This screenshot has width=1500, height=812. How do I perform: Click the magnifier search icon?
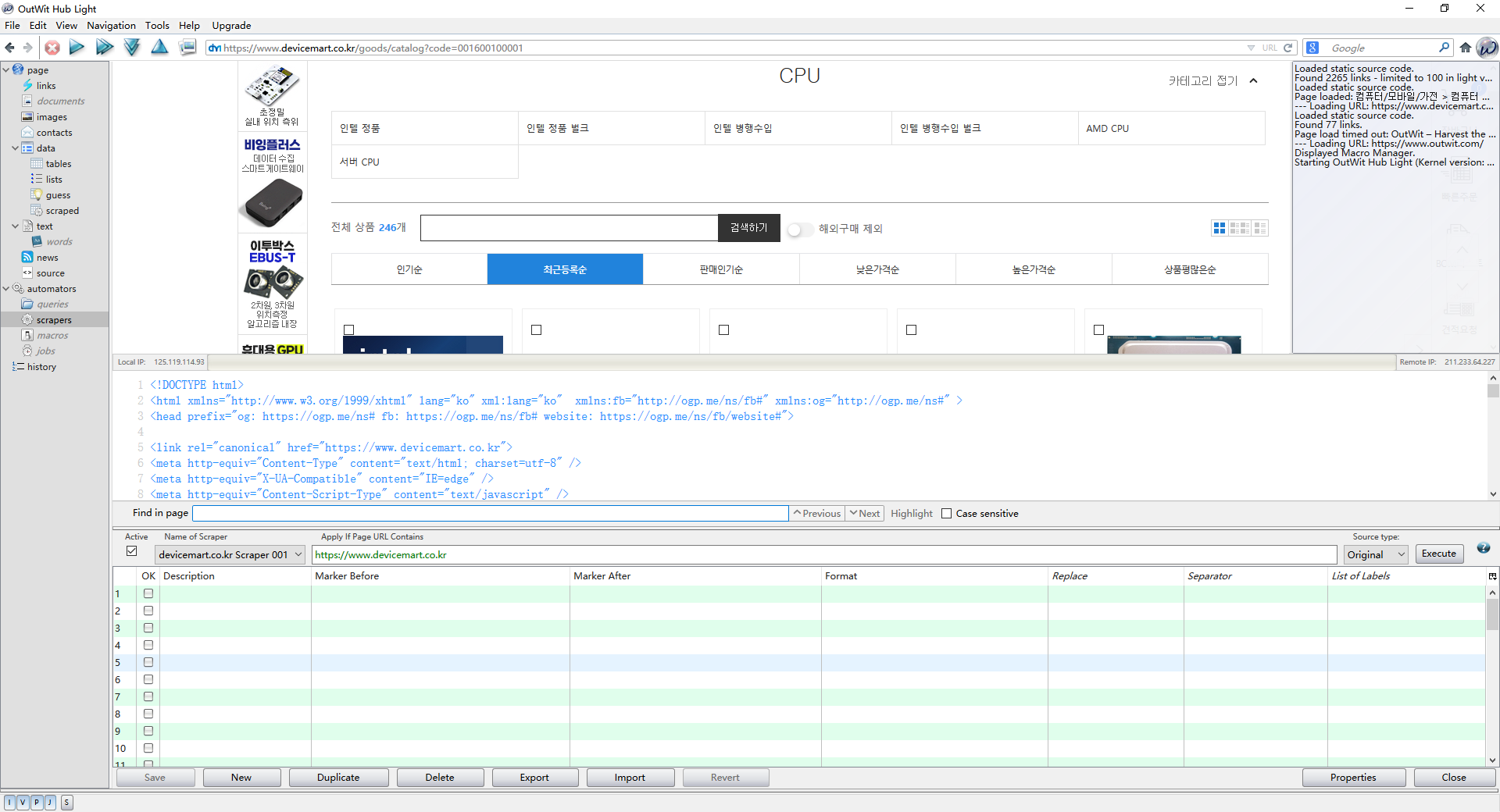coord(1444,48)
